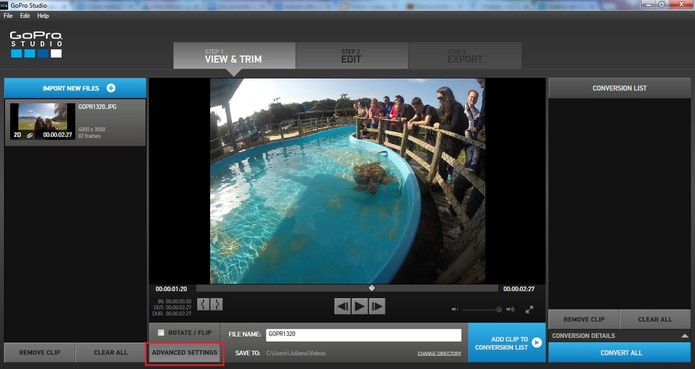Open the Help menu

pyautogui.click(x=43, y=16)
